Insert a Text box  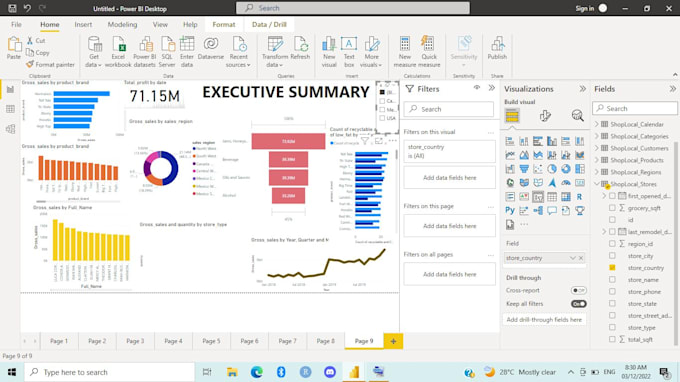click(349, 52)
